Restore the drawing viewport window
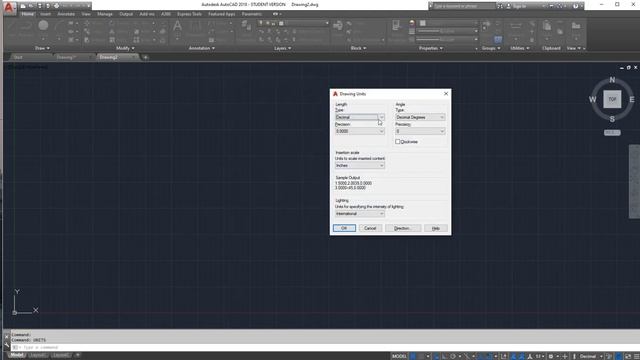Viewport: 640px width, 360px height. [x=629, y=67]
